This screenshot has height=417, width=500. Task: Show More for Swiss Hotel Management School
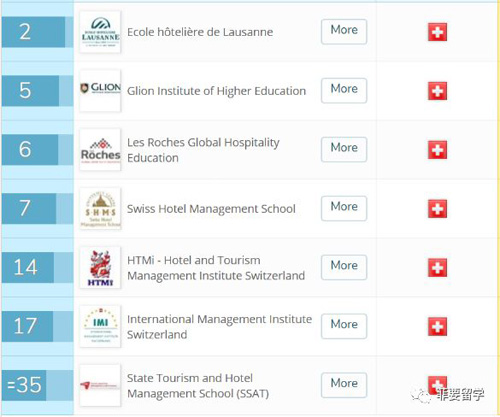344,208
